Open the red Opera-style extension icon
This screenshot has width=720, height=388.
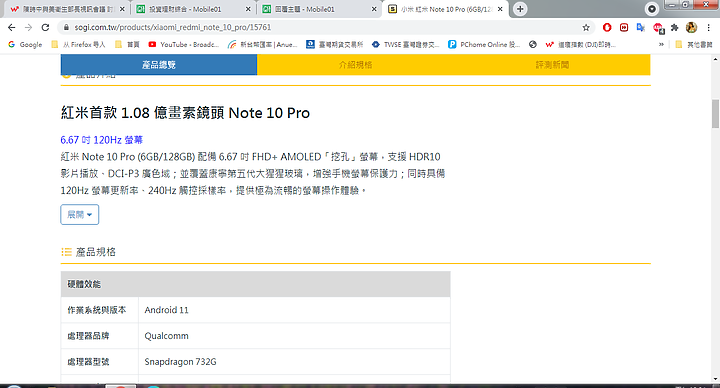click(607, 28)
